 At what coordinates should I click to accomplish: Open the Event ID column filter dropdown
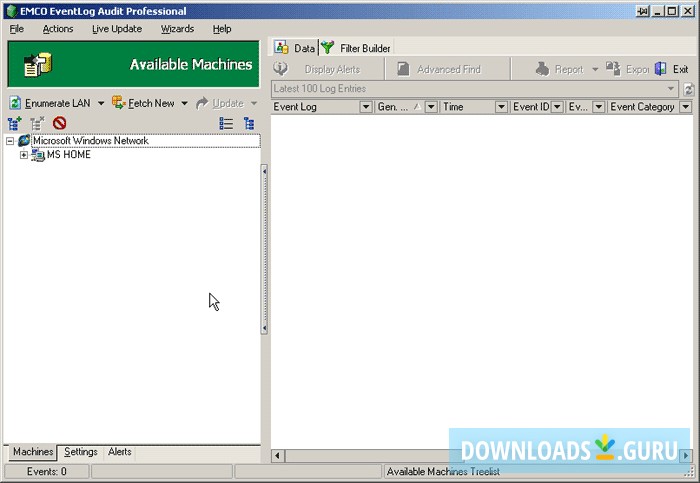coord(557,107)
